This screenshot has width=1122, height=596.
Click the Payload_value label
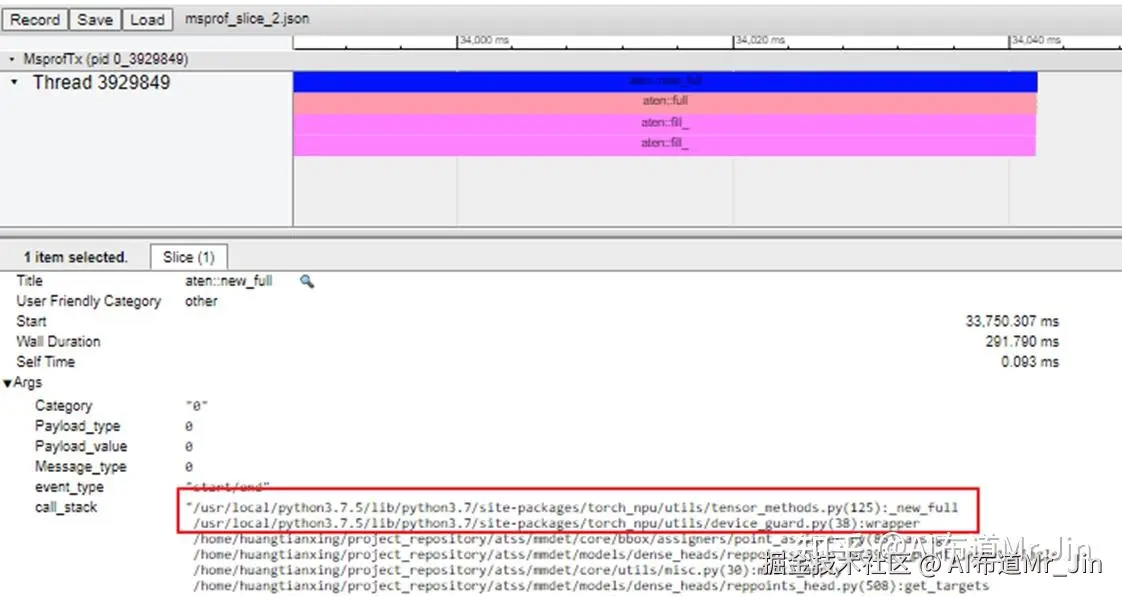81,446
